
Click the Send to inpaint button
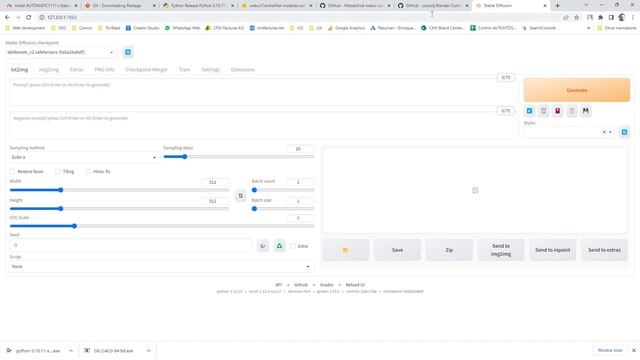click(553, 250)
